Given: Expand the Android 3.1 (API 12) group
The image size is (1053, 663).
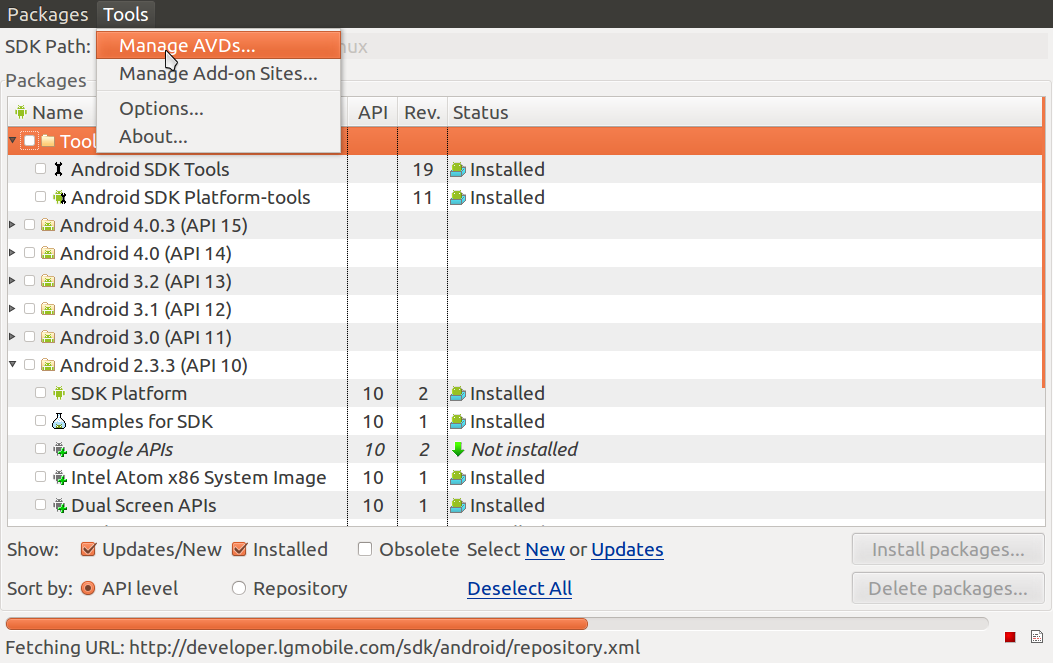Looking at the screenshot, I should (12, 308).
